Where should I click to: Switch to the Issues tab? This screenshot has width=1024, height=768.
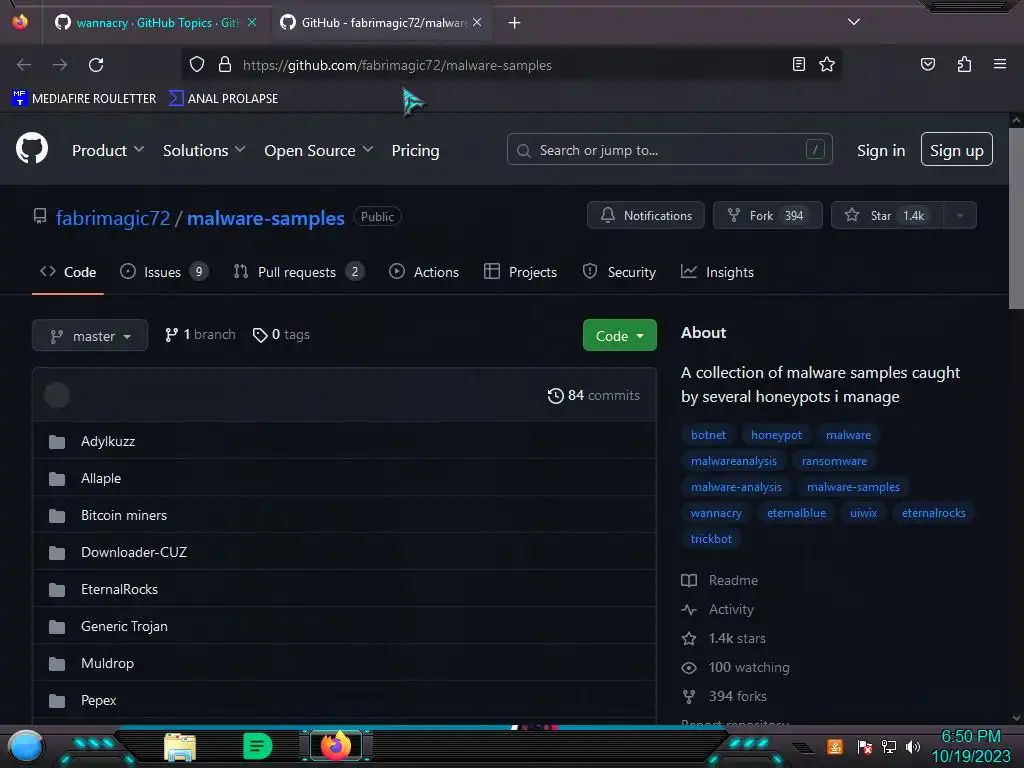click(x=164, y=272)
